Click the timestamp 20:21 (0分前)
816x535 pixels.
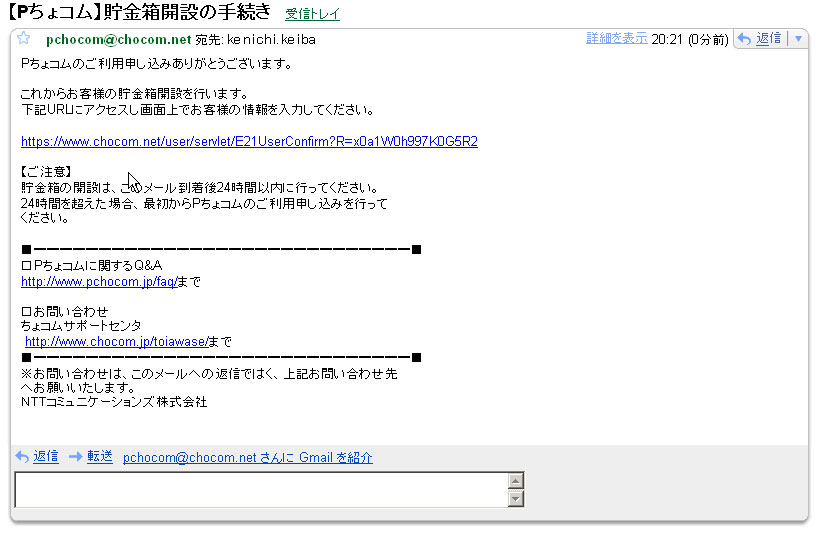pyautogui.click(x=690, y=40)
